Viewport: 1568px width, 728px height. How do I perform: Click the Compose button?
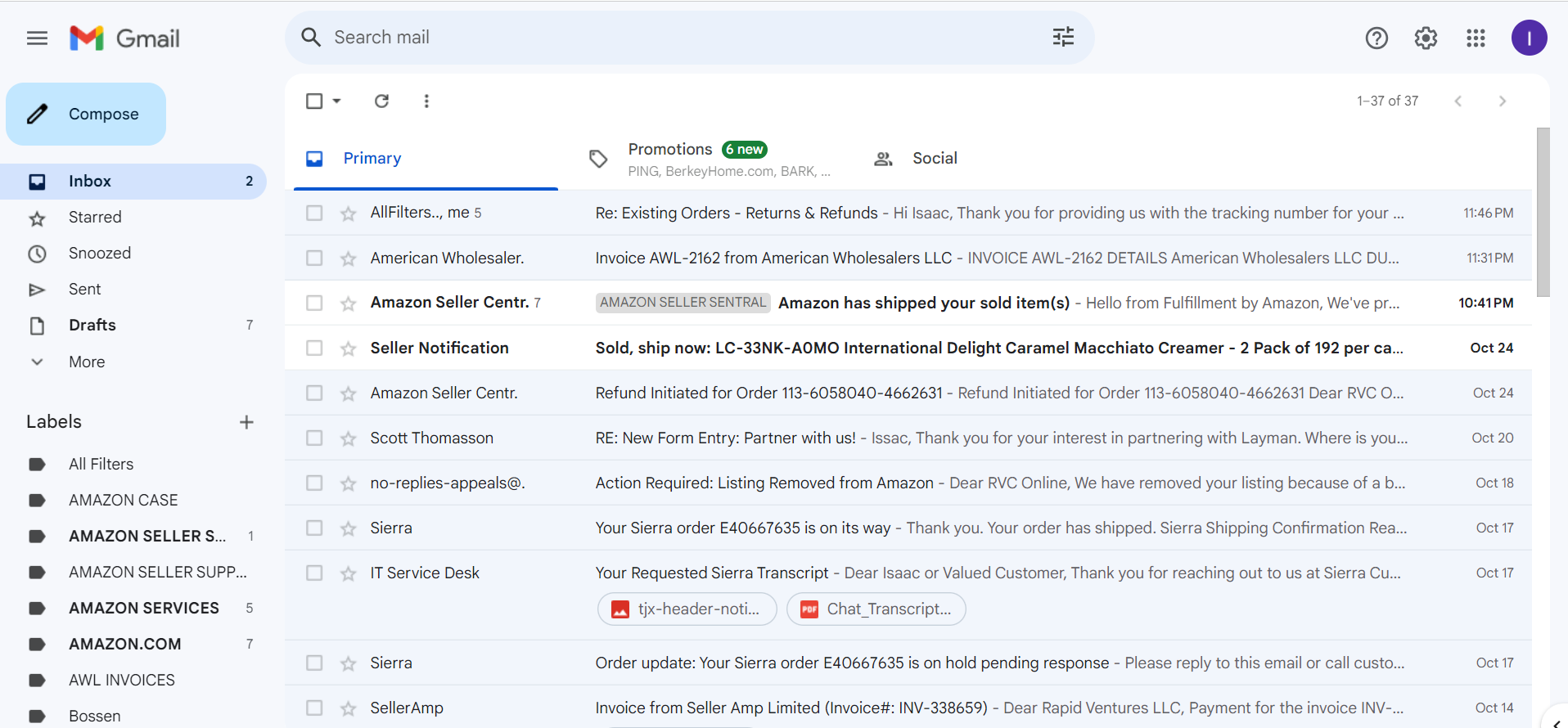tap(86, 115)
